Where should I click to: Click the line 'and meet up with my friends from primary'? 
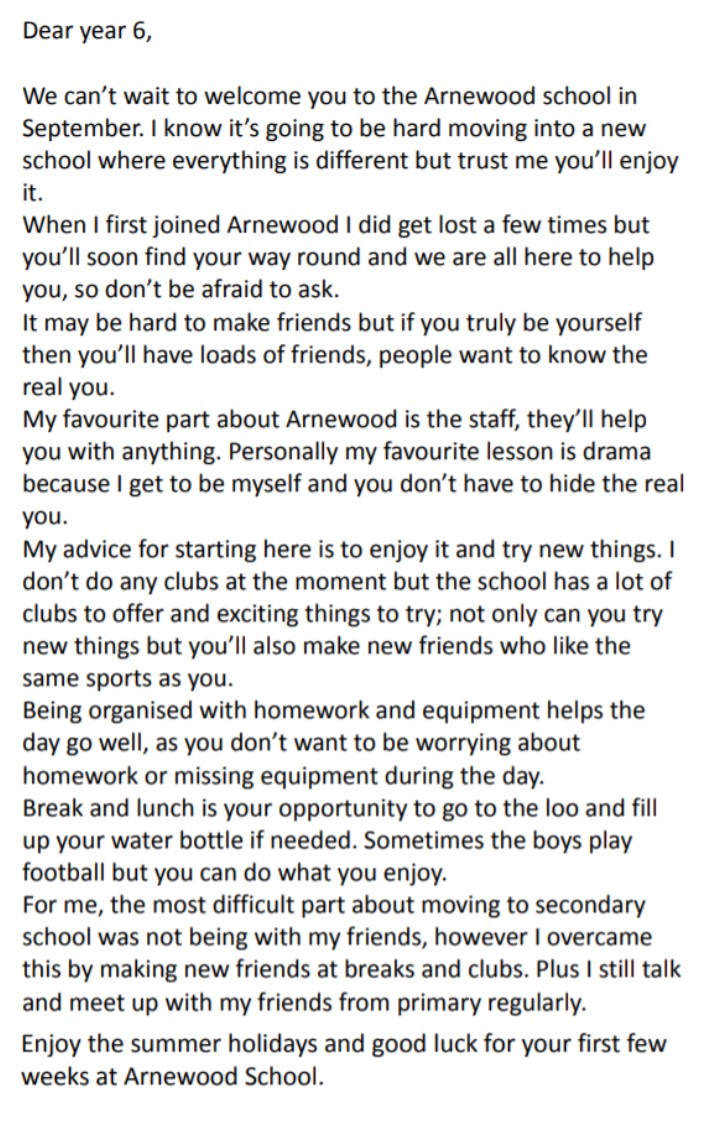click(x=304, y=1003)
